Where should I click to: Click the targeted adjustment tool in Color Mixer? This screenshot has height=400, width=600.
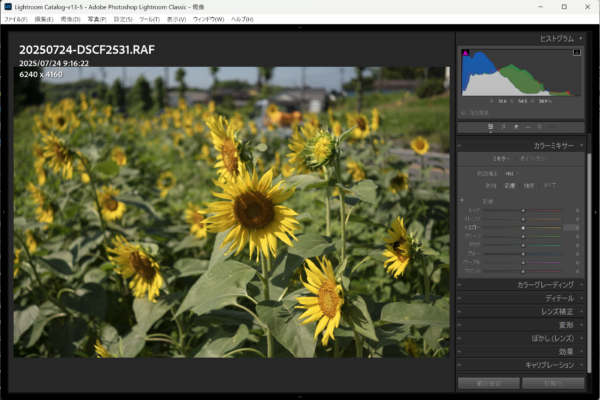(x=462, y=200)
